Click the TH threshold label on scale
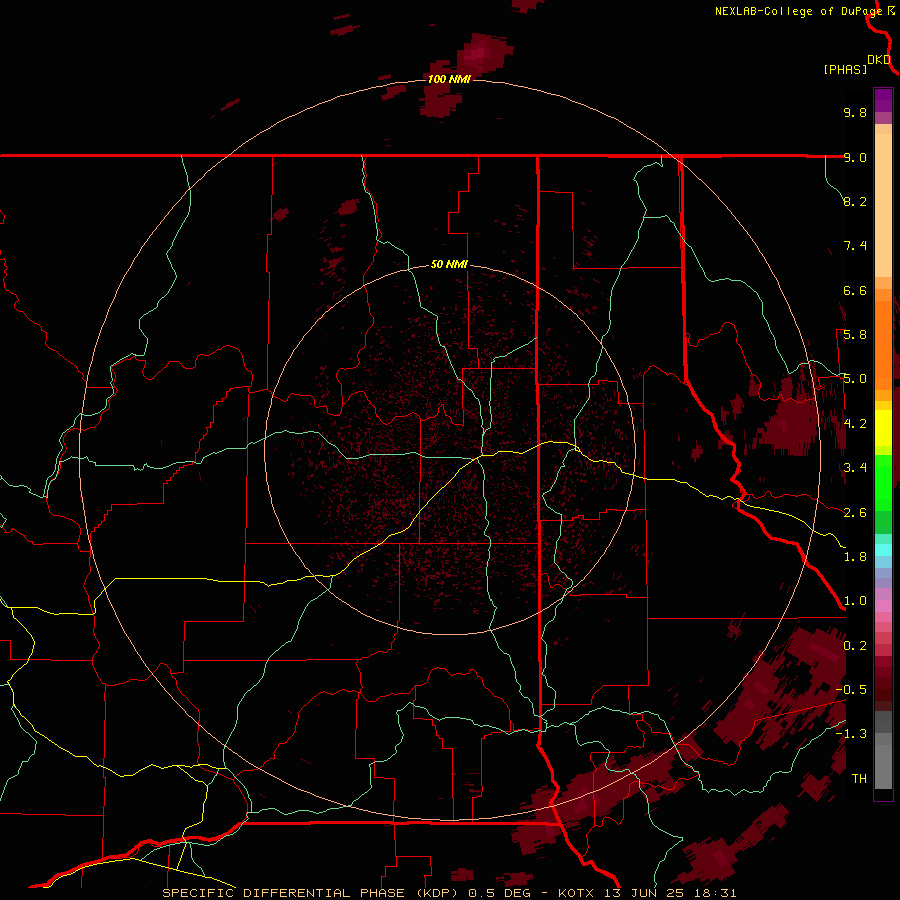900x900 pixels. (859, 779)
